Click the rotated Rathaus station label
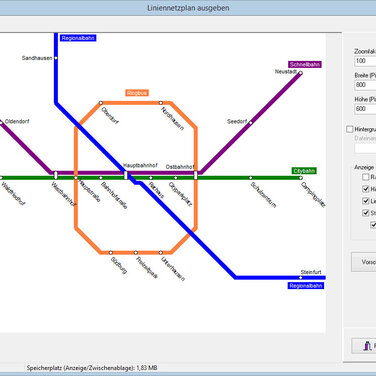 pos(156,190)
